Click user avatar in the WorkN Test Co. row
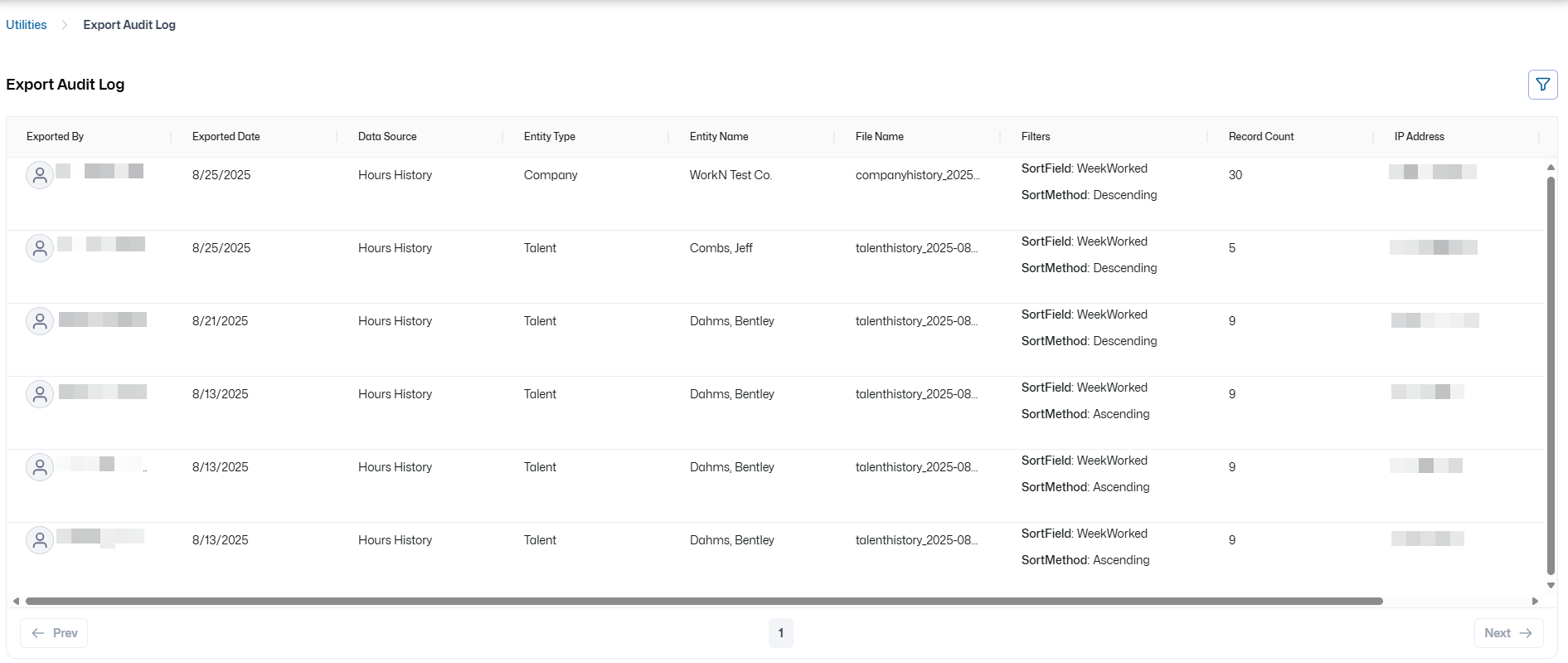Viewport: 1568px width, 663px height. pyautogui.click(x=40, y=175)
